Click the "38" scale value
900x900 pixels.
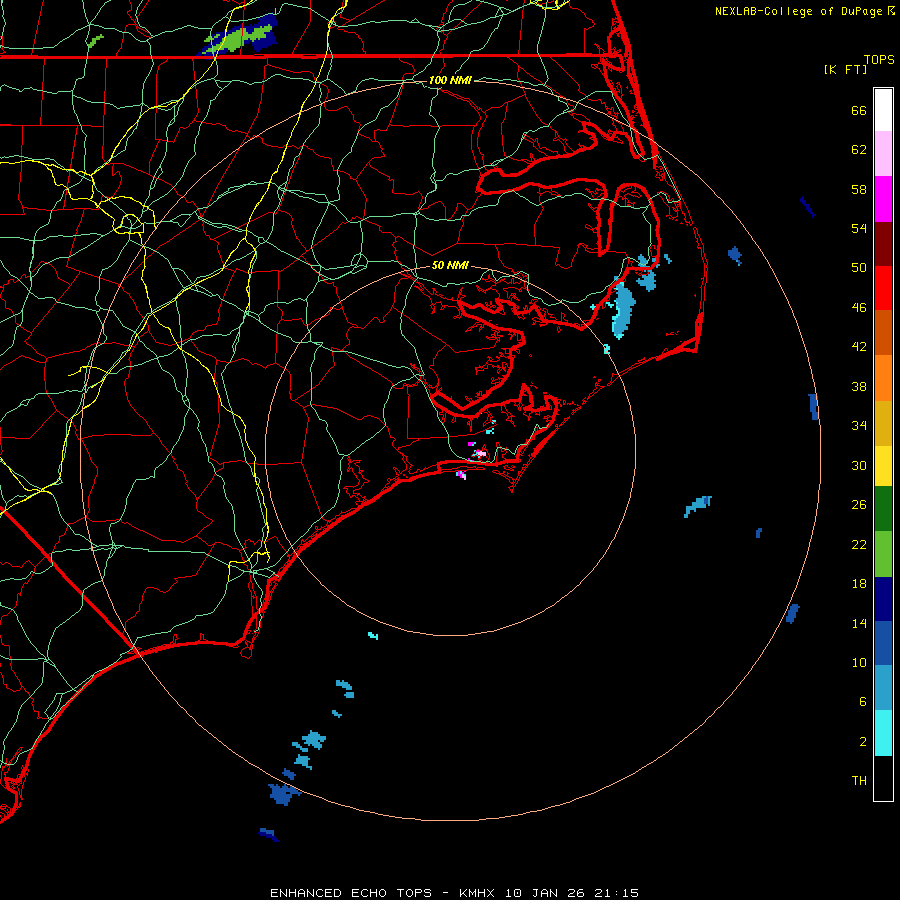[x=859, y=387]
